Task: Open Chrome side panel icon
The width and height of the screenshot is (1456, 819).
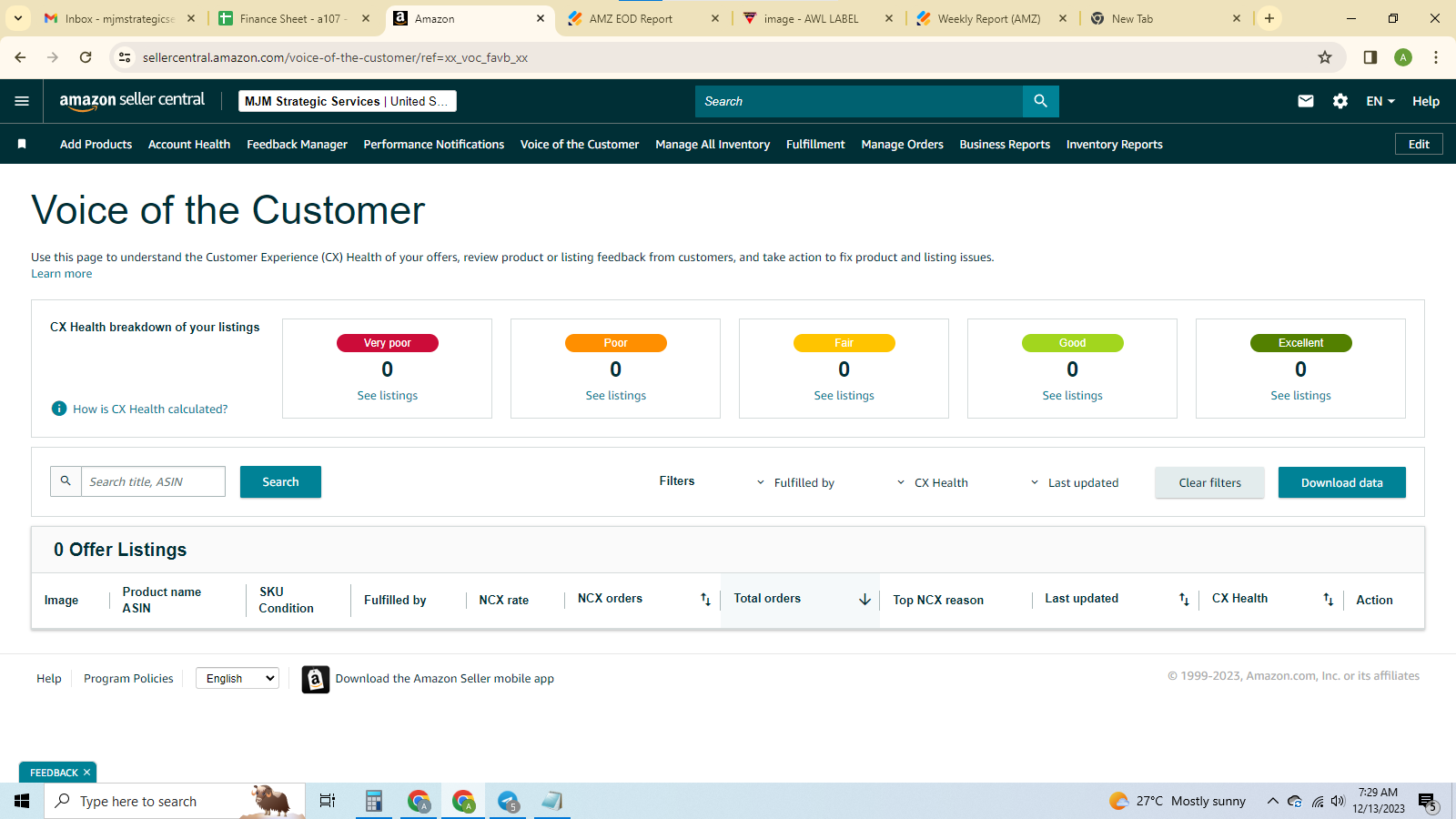Action: [x=1370, y=57]
